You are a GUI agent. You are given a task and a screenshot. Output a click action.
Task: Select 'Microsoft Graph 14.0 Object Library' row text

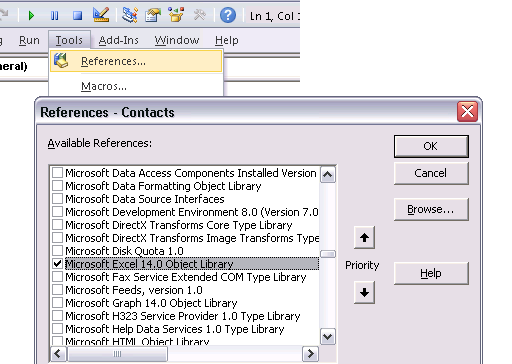click(151, 303)
